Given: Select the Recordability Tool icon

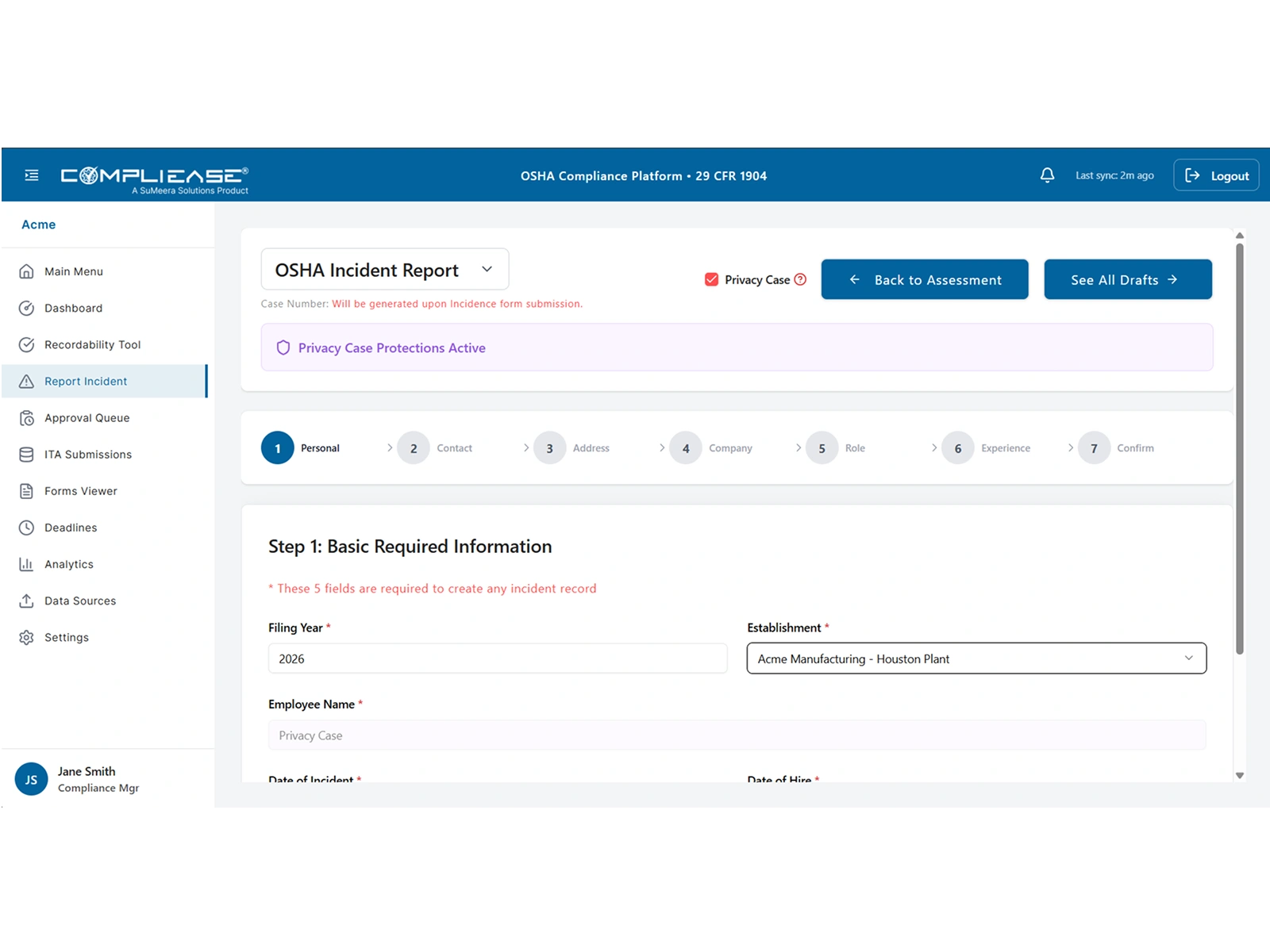Looking at the screenshot, I should (x=27, y=344).
